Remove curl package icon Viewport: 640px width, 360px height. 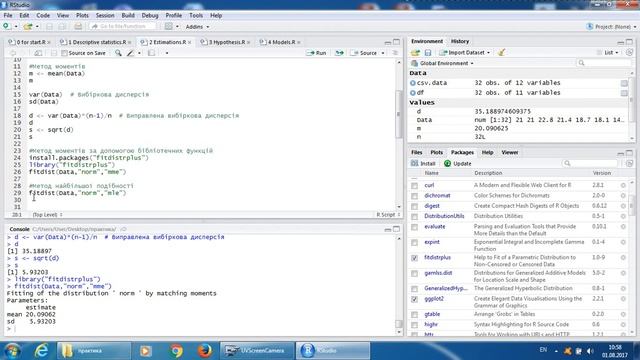623,185
